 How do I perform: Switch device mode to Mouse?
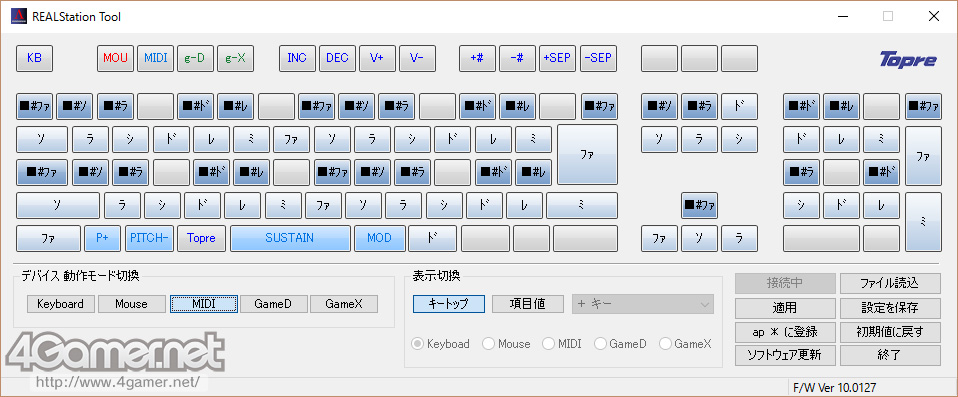click(132, 304)
